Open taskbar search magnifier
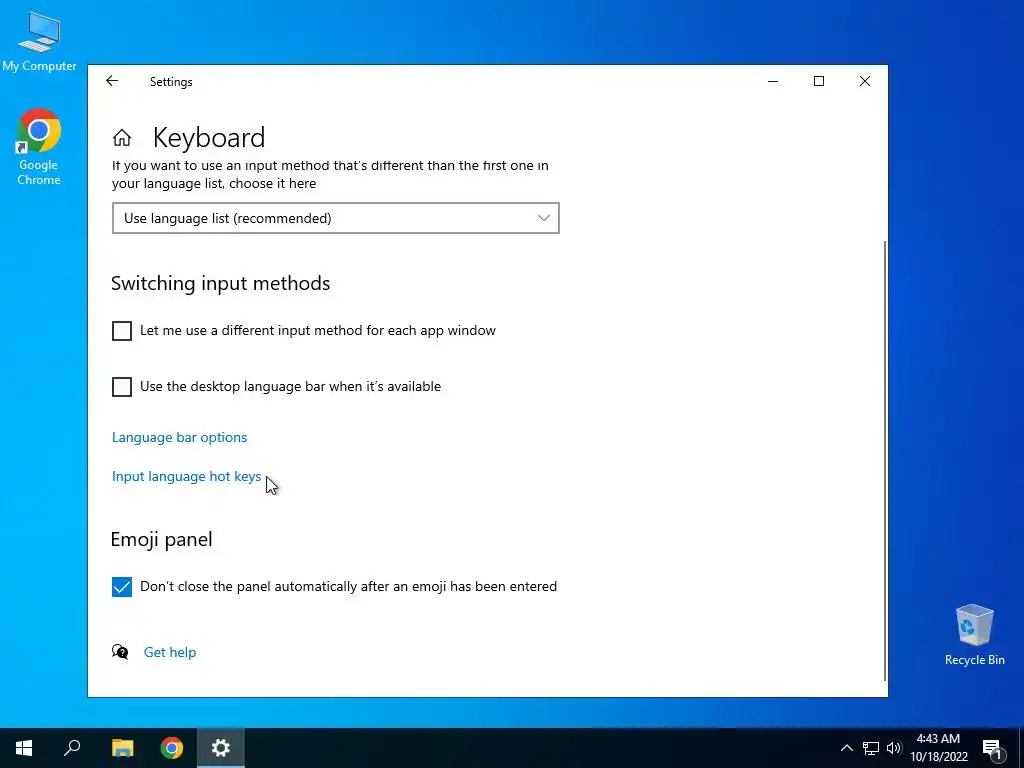Viewport: 1024px width, 768px height. click(x=72, y=748)
